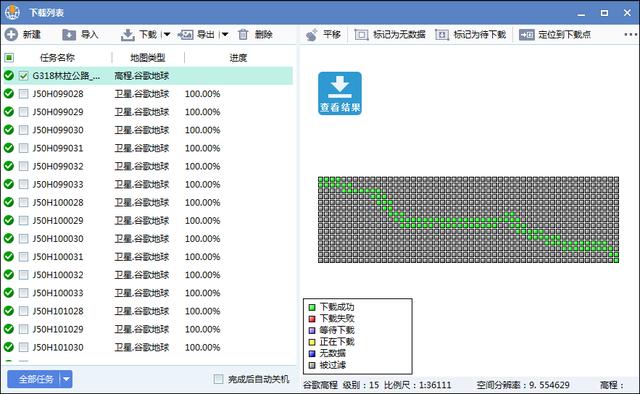The image size is (640, 394).
Task: Click the 新建 new task icon
Action: 11,35
